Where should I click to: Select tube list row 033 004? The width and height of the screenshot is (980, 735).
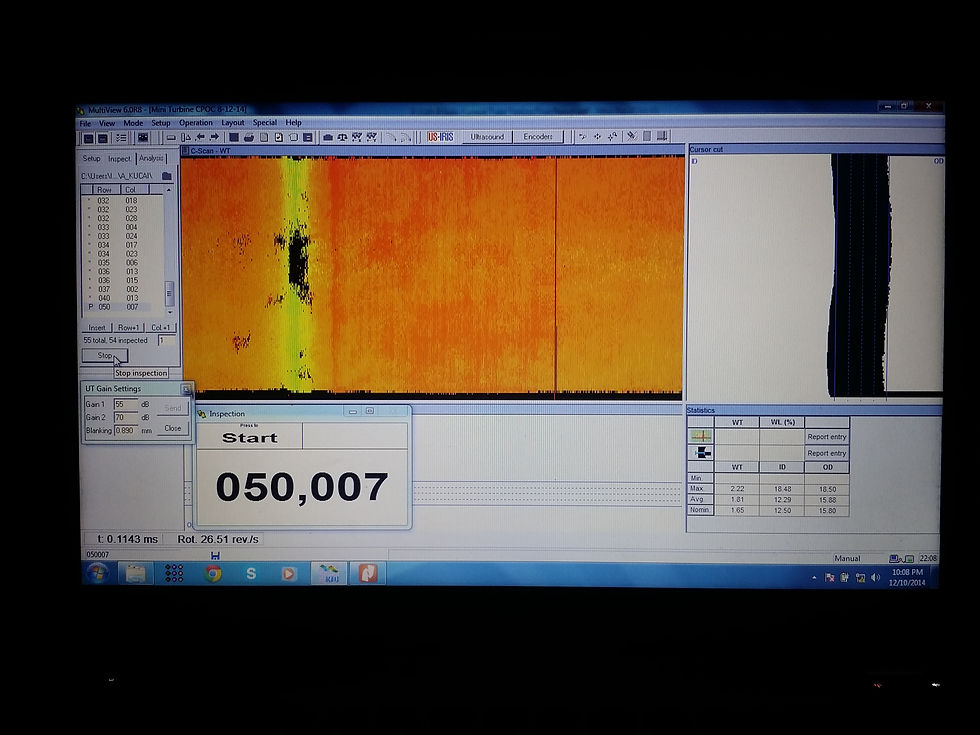coord(119,228)
